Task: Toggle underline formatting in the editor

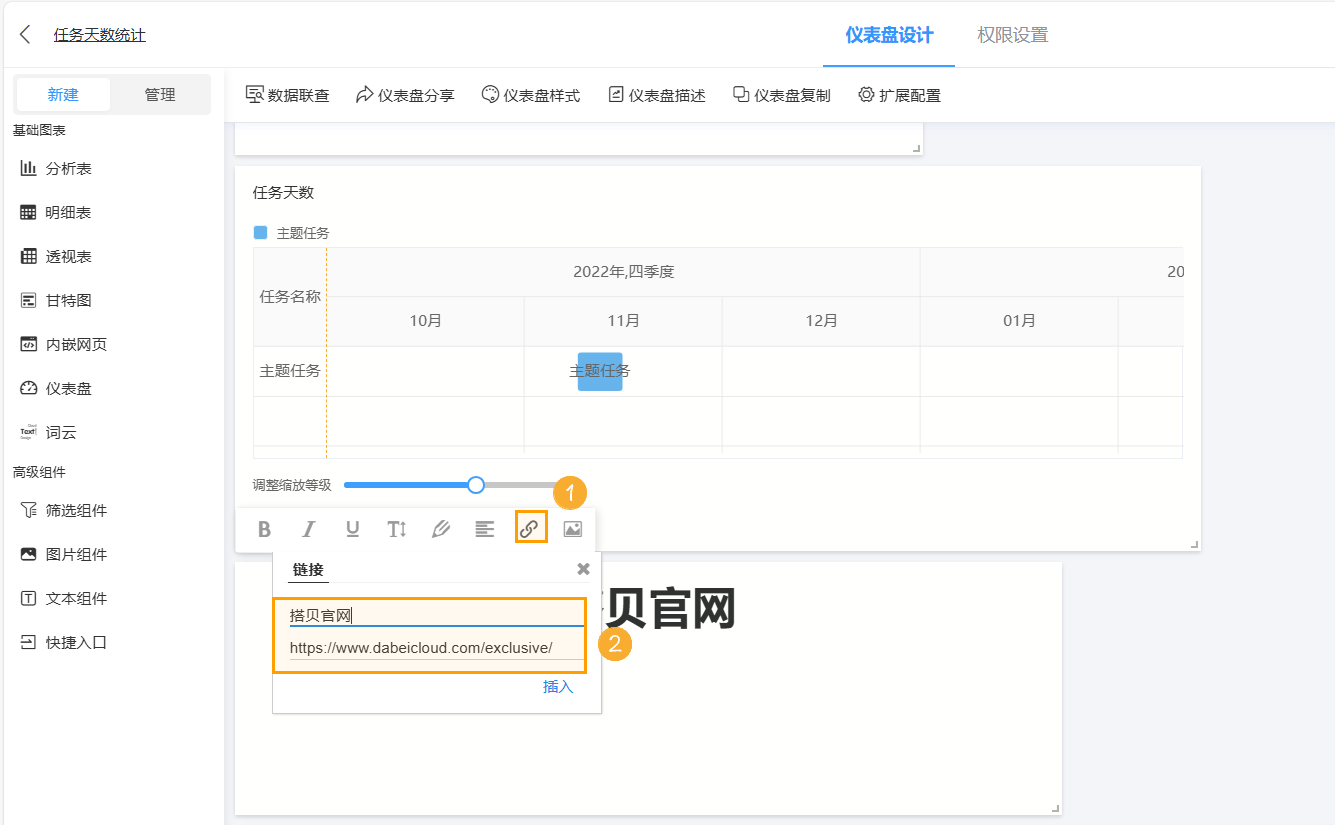Action: click(x=352, y=529)
